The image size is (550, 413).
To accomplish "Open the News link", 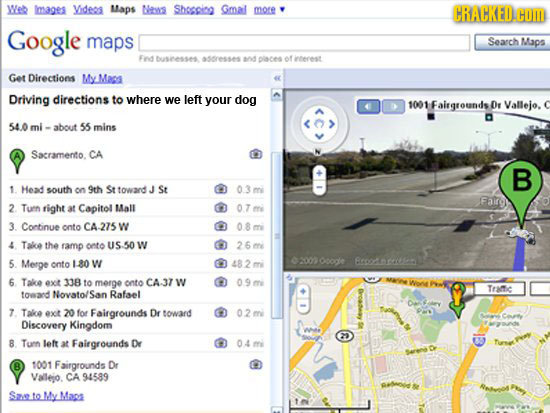I will click(154, 9).
